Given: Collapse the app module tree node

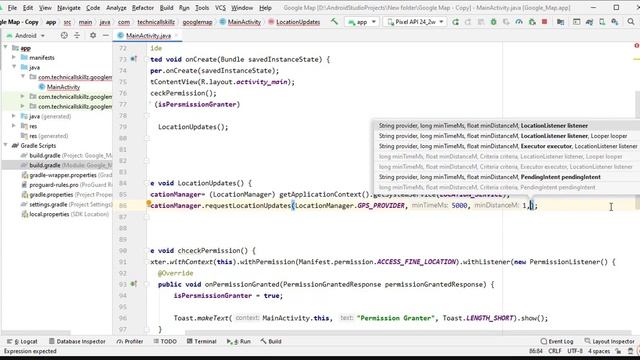Looking at the screenshot, I should click(x=6, y=48).
